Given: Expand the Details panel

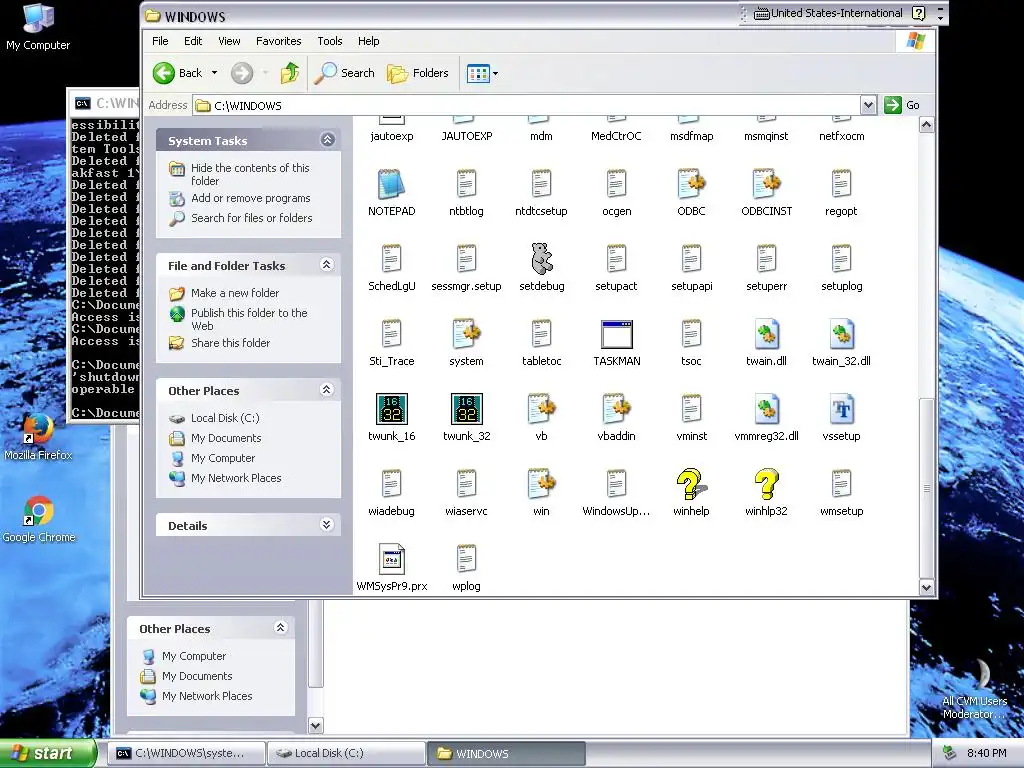Looking at the screenshot, I should (x=327, y=525).
